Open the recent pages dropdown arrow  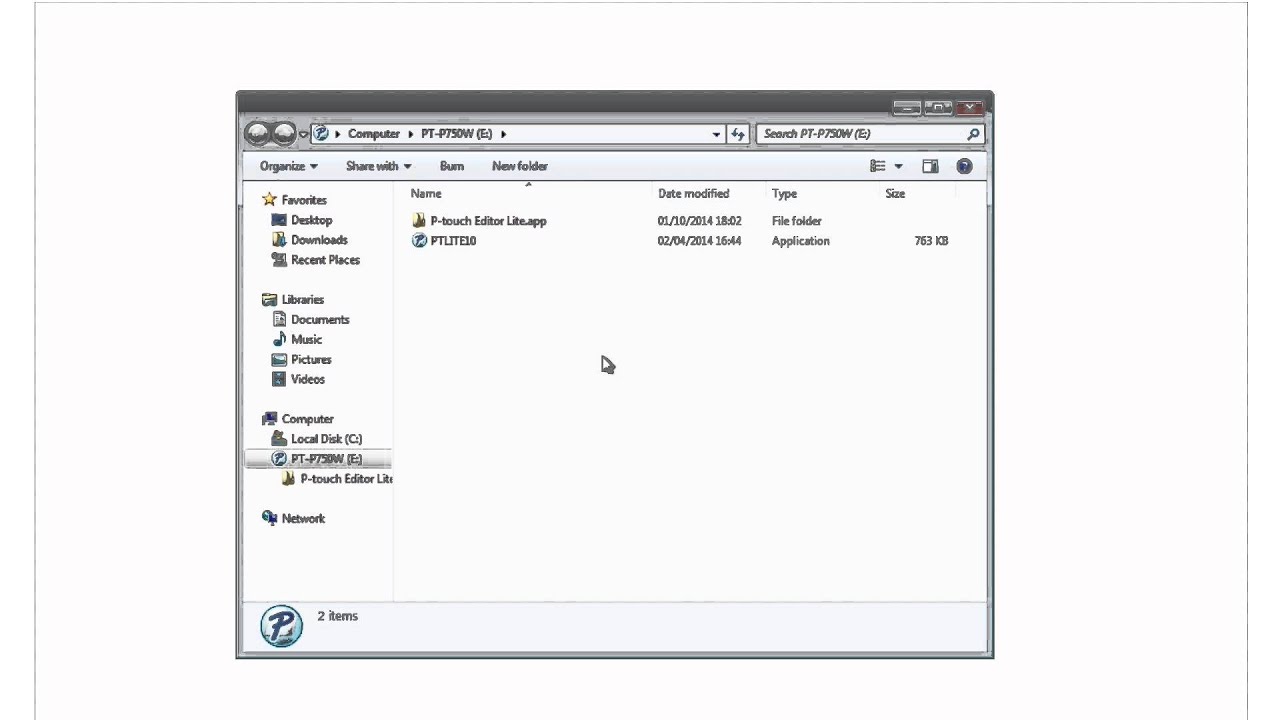(x=303, y=134)
